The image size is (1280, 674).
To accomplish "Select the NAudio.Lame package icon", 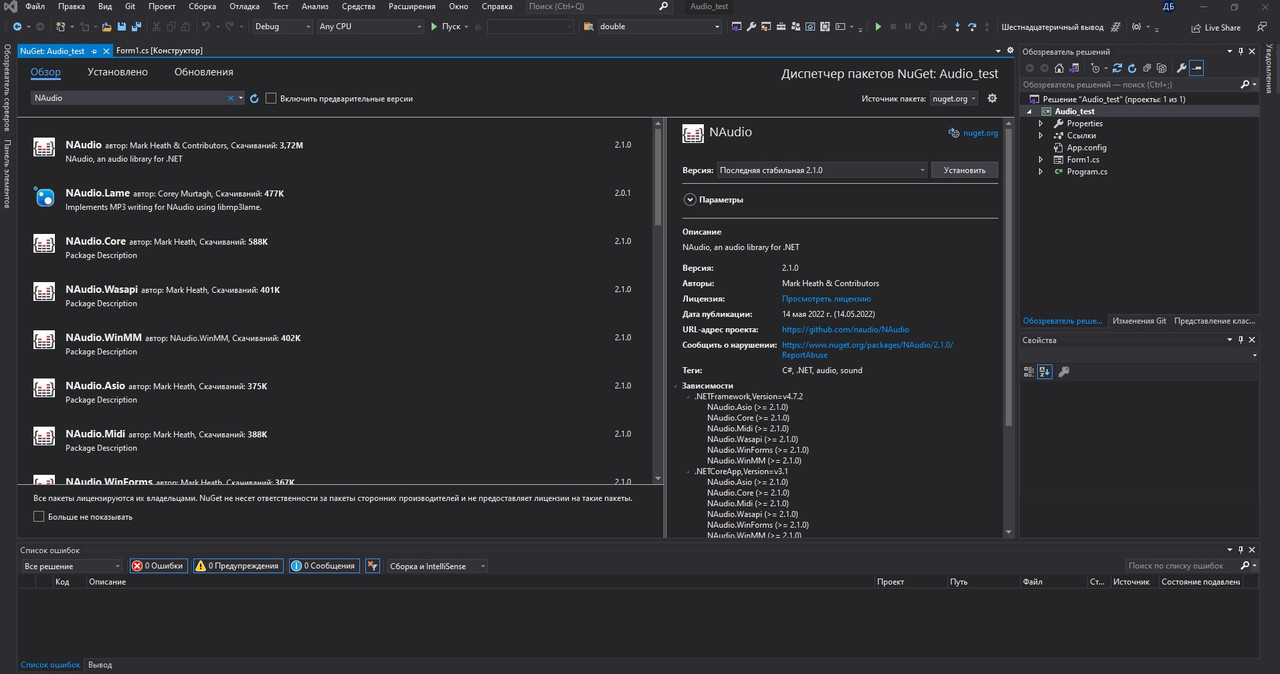I will pos(44,197).
